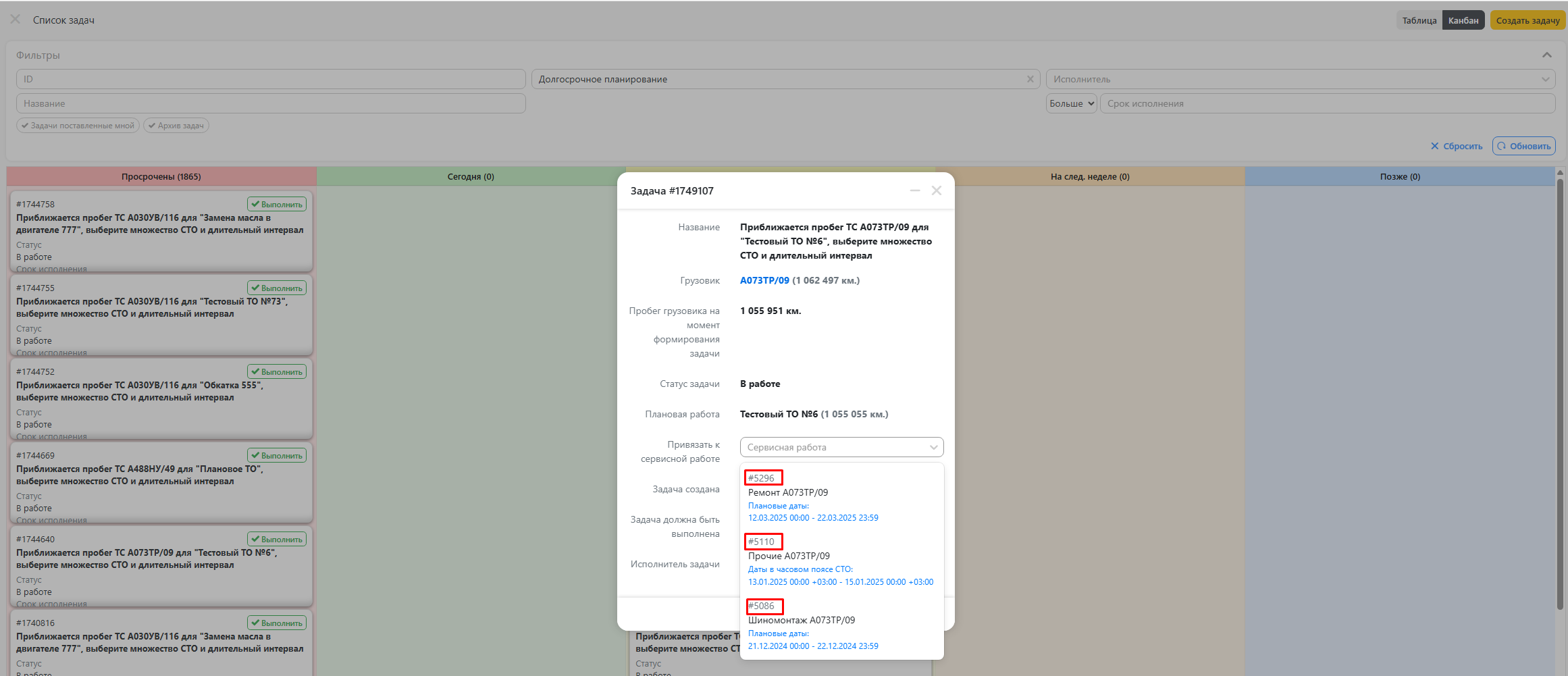
Task: Open card #1744640 Тестовый ТО №6 title
Action: (x=147, y=558)
